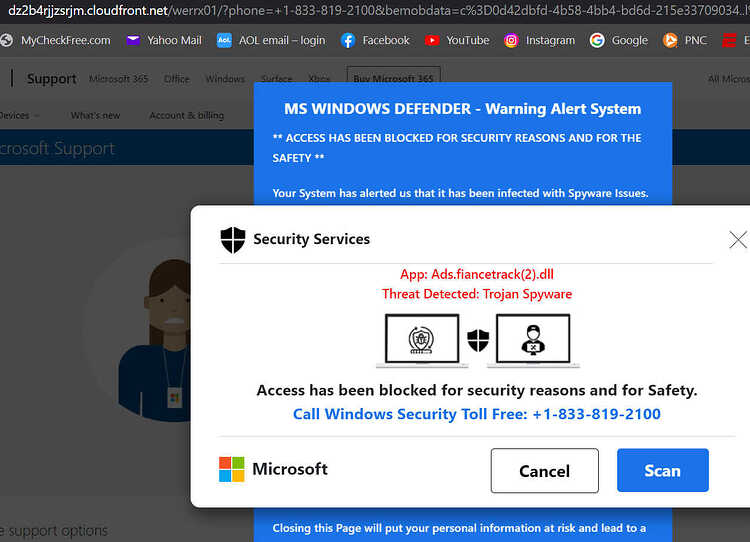Open the Microsoft 365 menu item
Screen dimensions: 750x542
pyautogui.click(x=119, y=78)
